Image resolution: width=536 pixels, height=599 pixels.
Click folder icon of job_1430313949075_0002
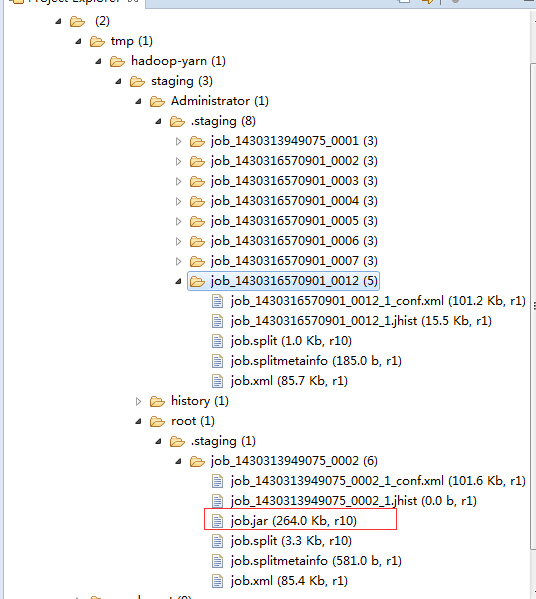tap(197, 461)
